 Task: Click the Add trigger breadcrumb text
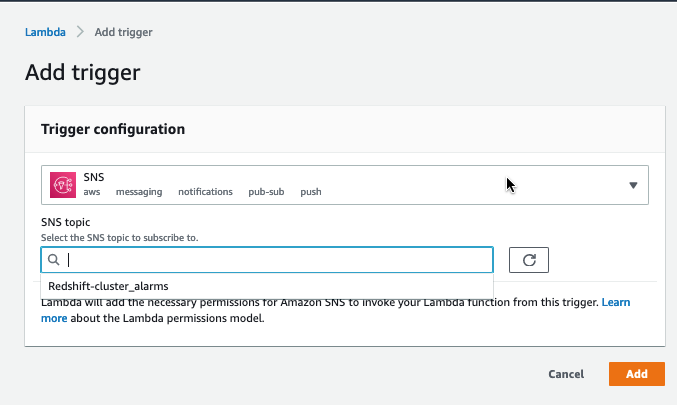pyautogui.click(x=123, y=32)
